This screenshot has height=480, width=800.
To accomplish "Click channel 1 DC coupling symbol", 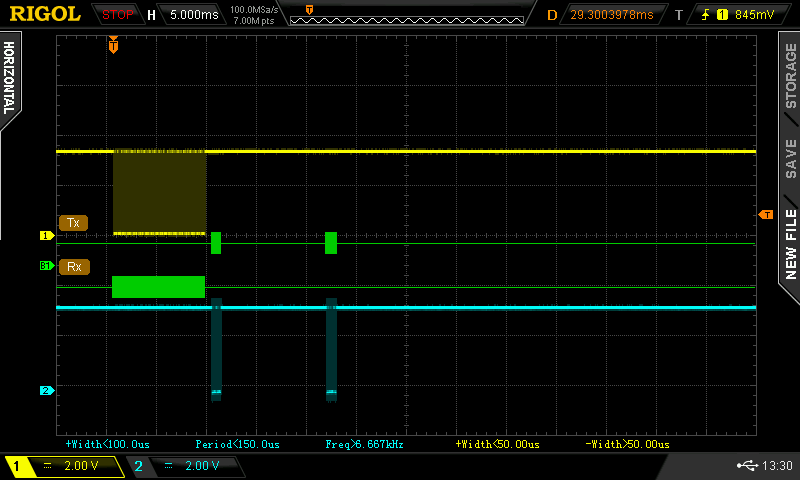I will (47, 466).
